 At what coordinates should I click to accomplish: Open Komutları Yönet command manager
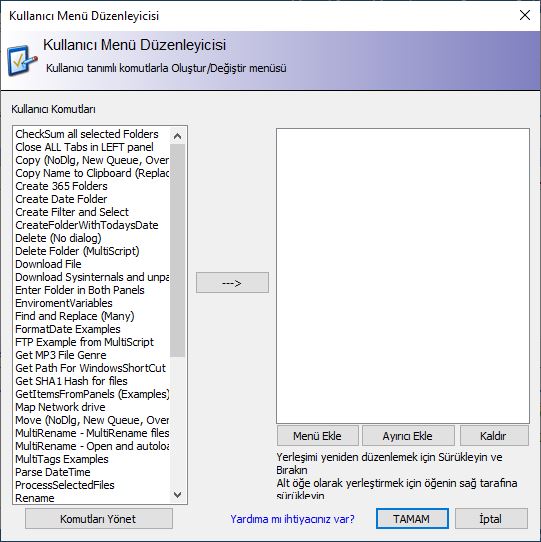coord(99,519)
